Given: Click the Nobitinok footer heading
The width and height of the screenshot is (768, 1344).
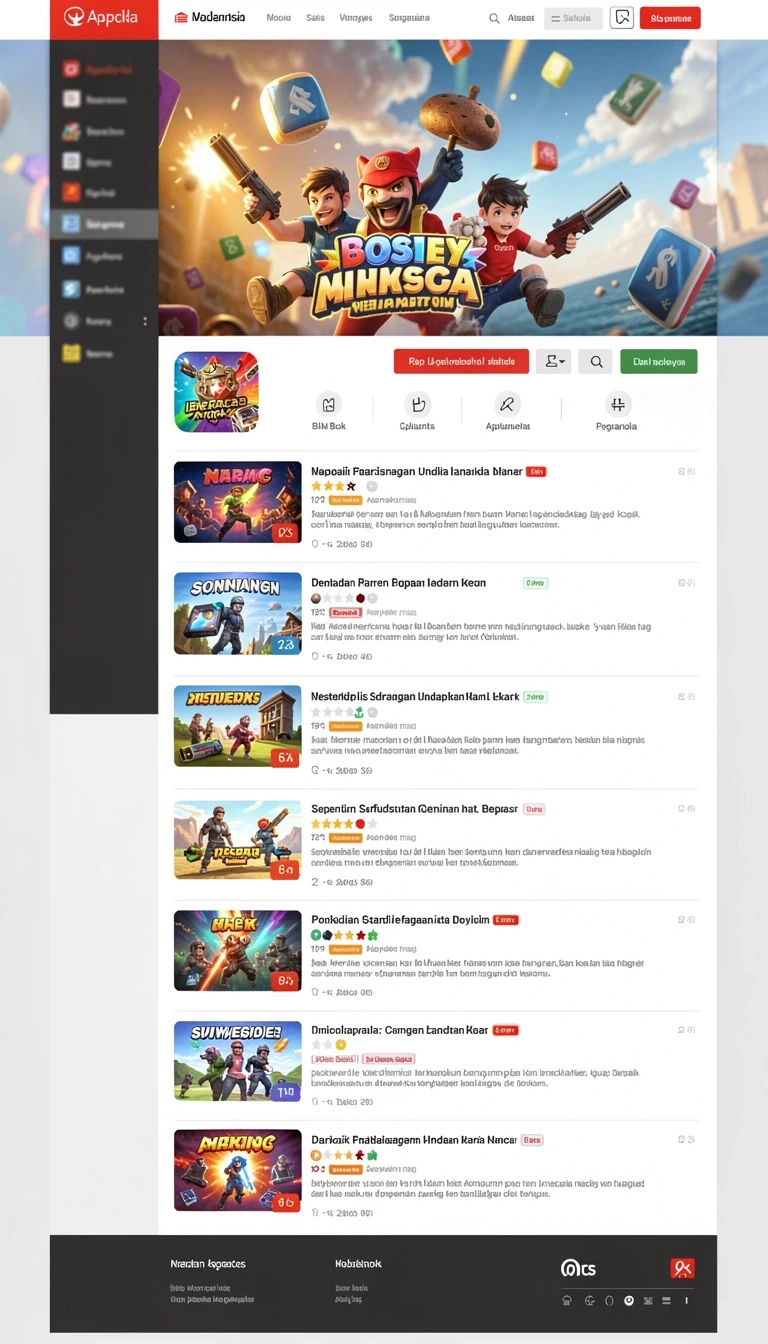Looking at the screenshot, I should tap(358, 1264).
